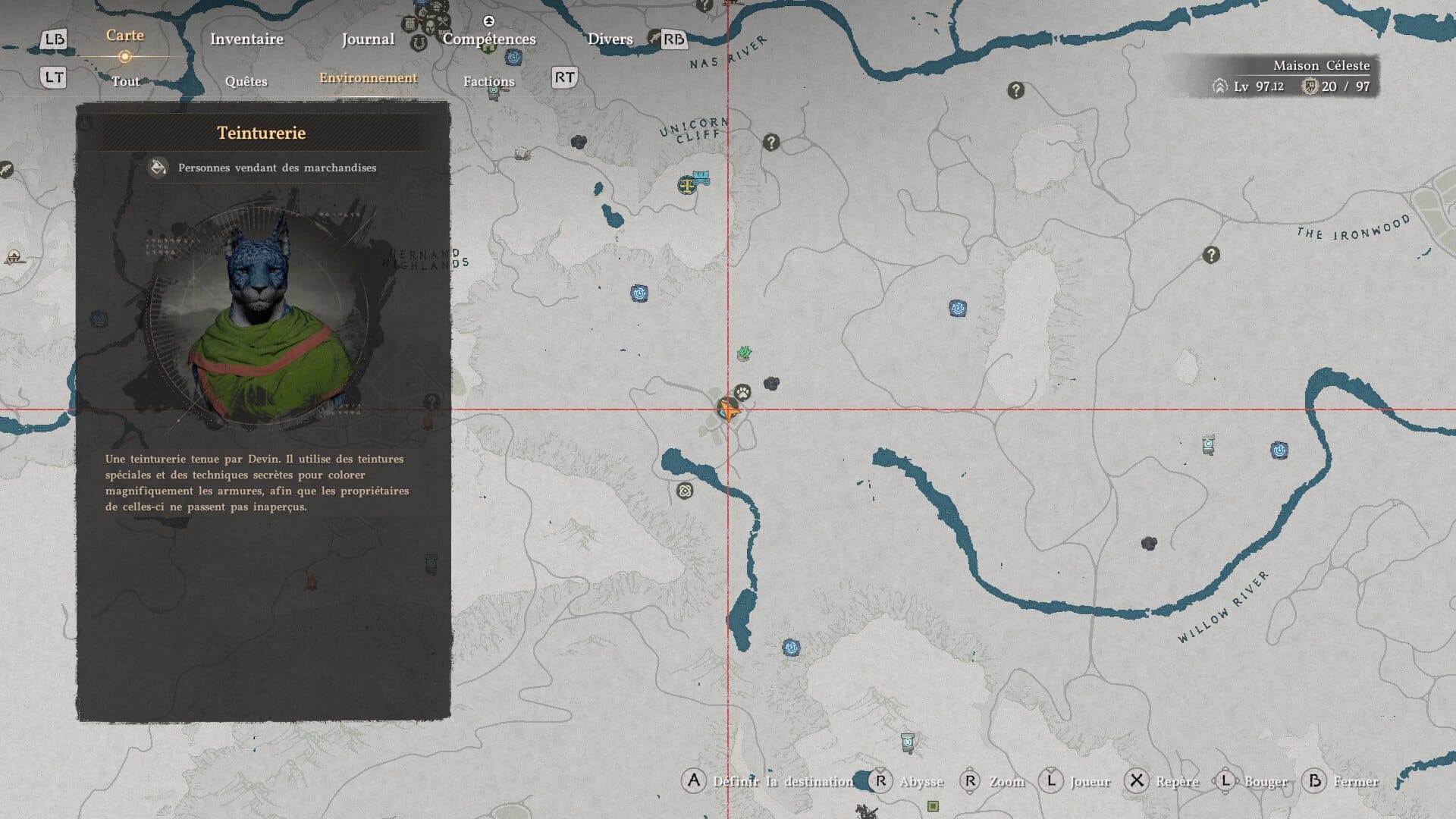This screenshot has height=819, width=1456.
Task: Click the LT trigger filter icon
Action: click(54, 77)
